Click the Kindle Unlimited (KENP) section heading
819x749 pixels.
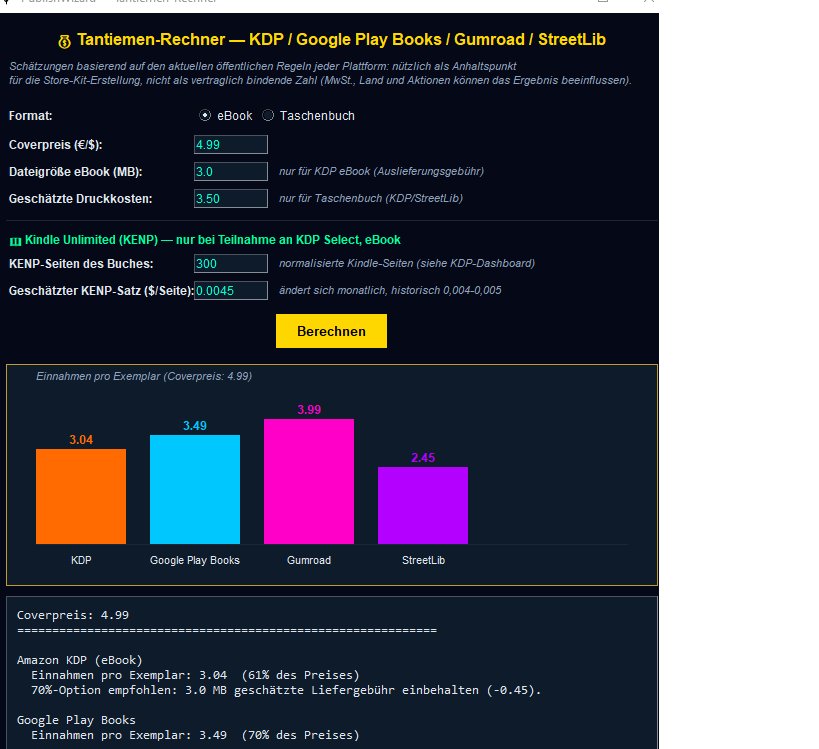pos(213,240)
